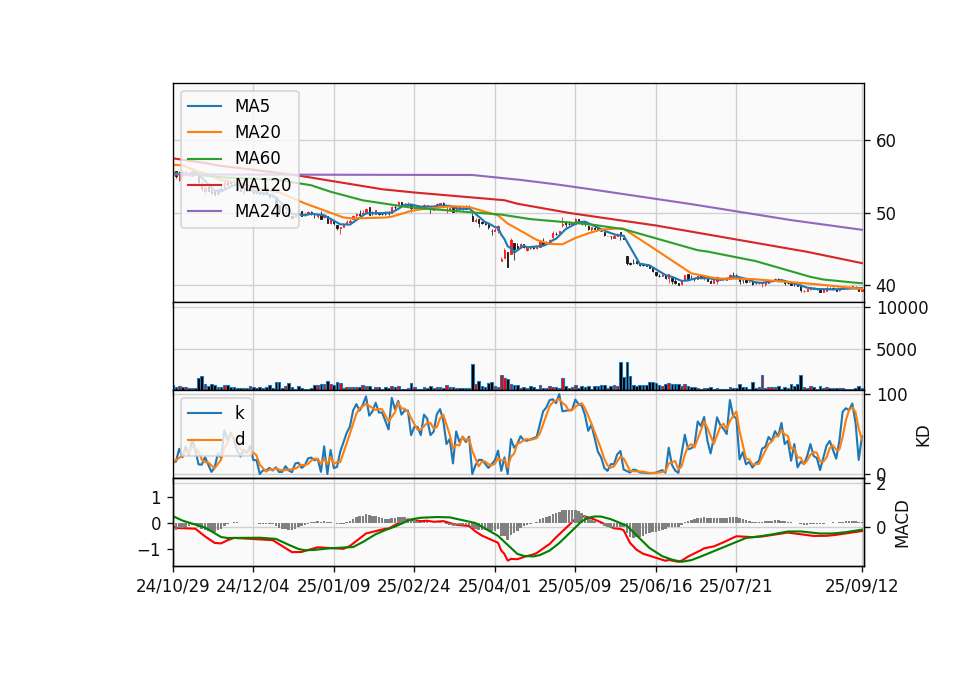Viewport: 960px width, 690px height.
Task: Click the orange MA20 legend line sample
Action: coord(205,132)
